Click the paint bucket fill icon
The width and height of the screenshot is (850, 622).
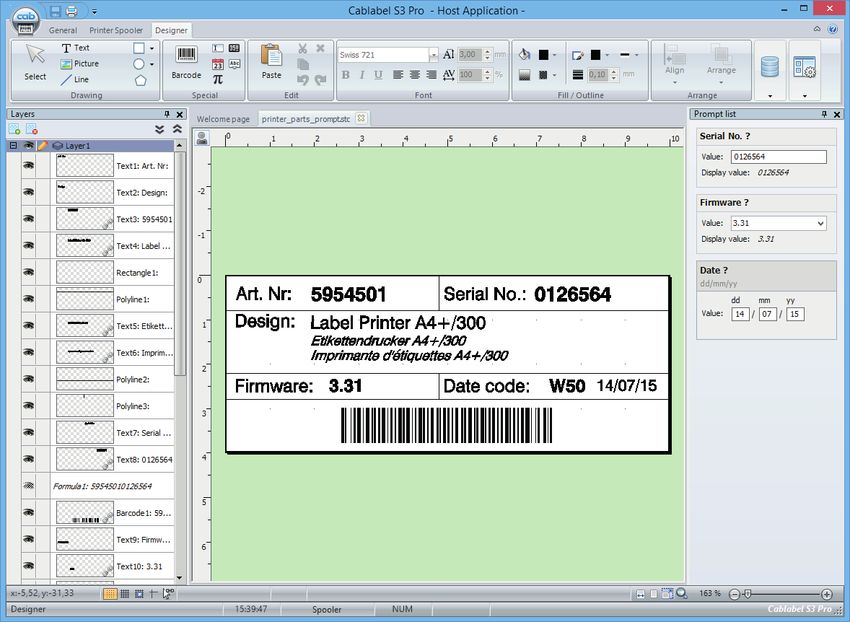pos(524,54)
